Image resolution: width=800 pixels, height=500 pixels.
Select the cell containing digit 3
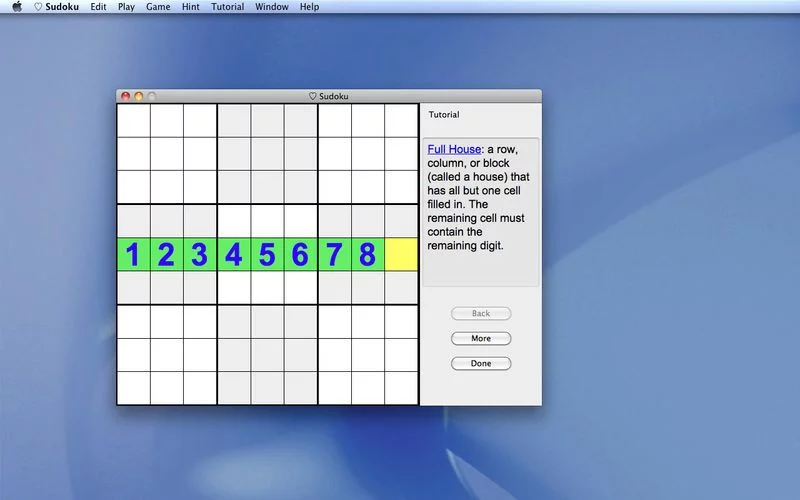click(200, 254)
